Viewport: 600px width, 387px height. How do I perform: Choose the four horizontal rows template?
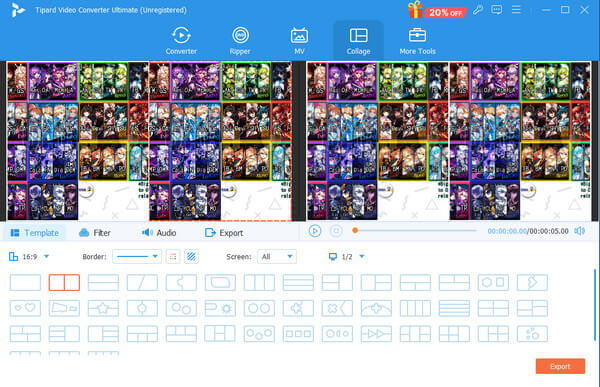pyautogui.click(x=454, y=308)
